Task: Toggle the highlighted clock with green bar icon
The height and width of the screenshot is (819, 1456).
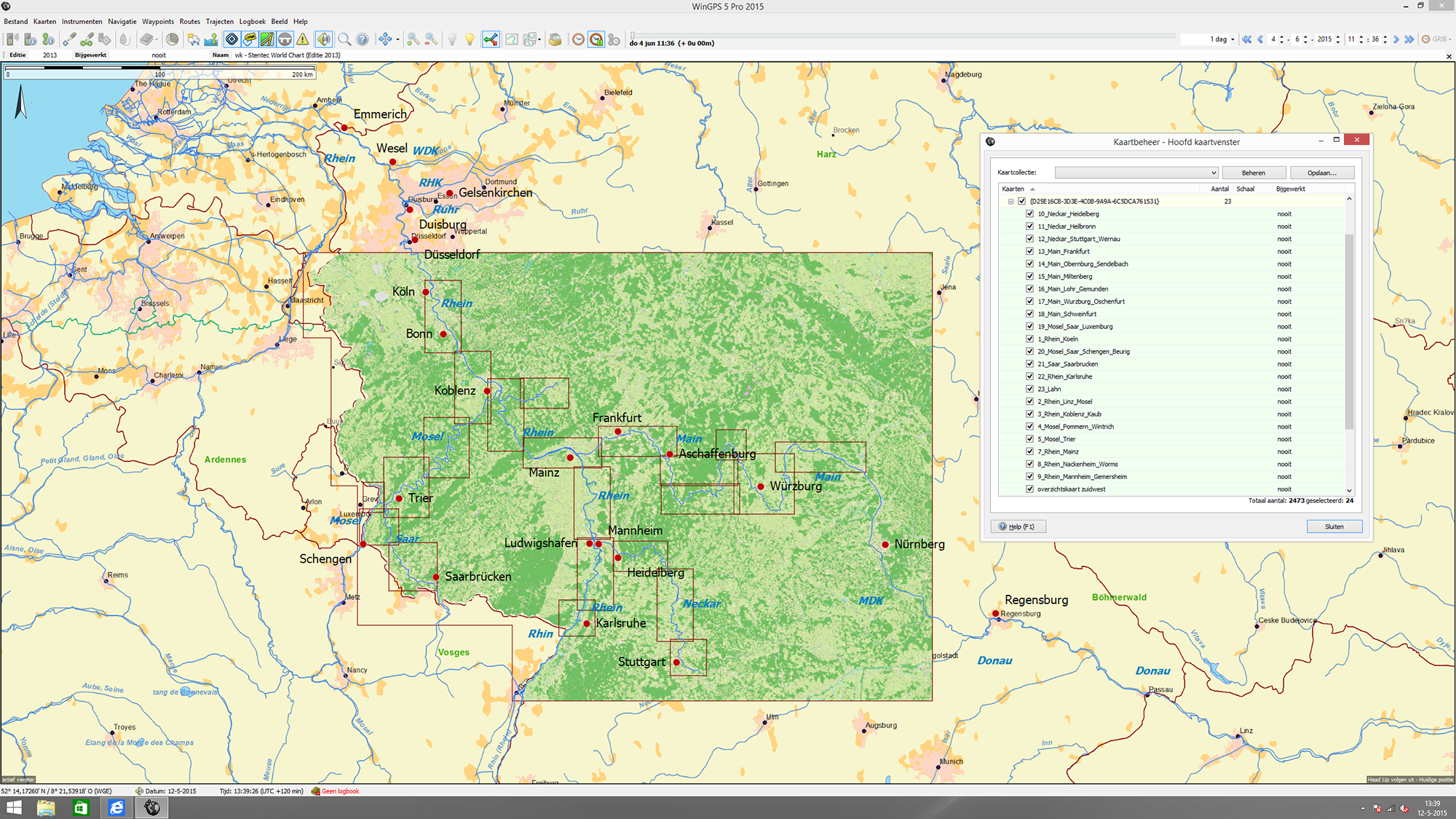Action: pos(596,39)
